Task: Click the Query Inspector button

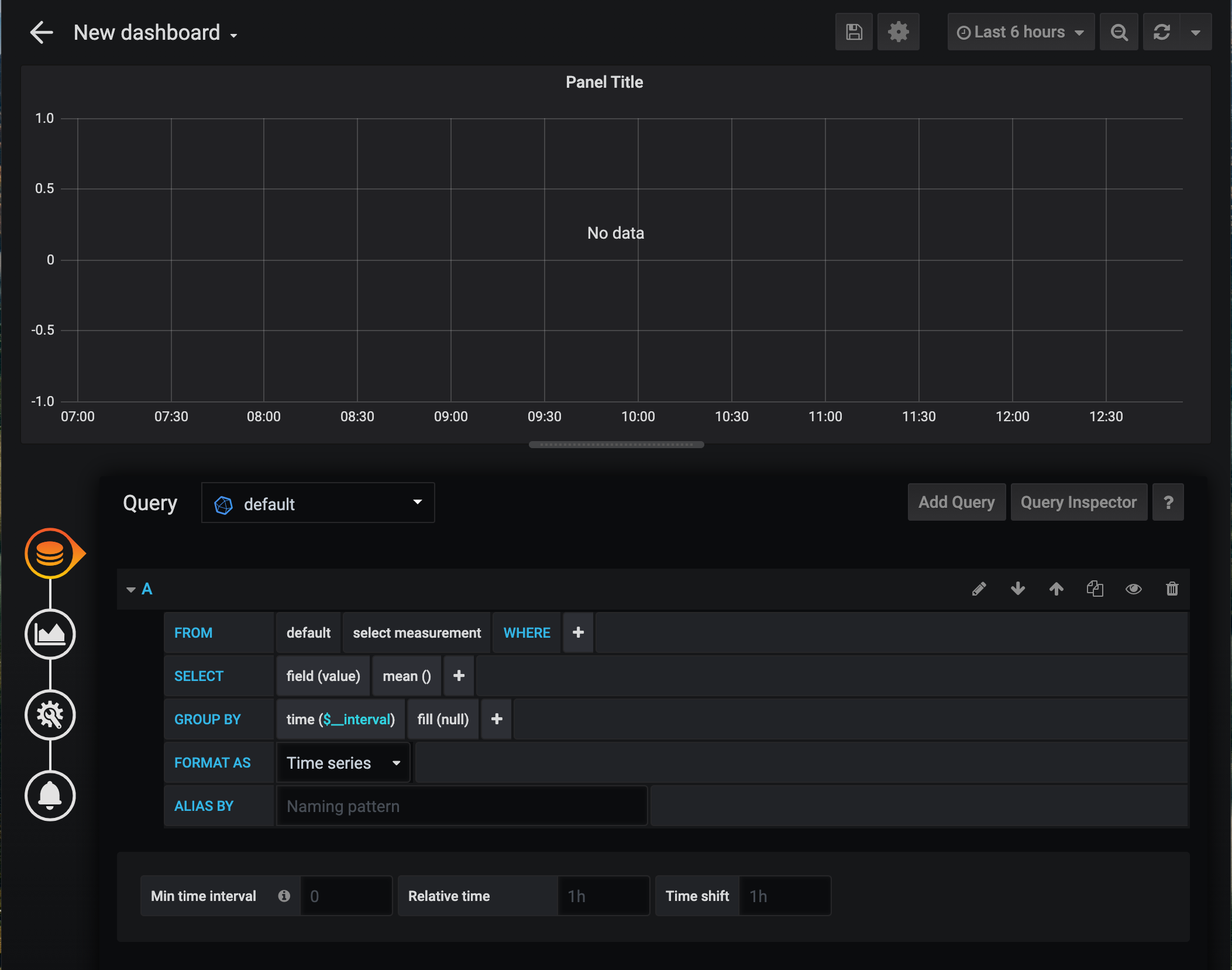Action: click(x=1078, y=503)
